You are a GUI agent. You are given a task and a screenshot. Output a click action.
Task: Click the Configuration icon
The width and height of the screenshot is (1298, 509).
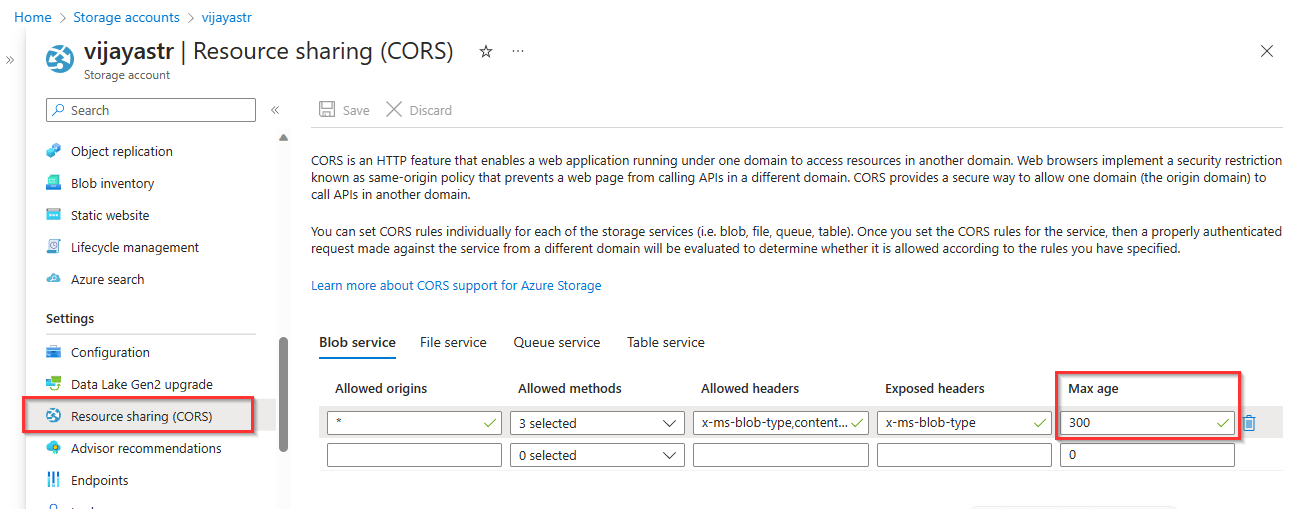tap(54, 352)
